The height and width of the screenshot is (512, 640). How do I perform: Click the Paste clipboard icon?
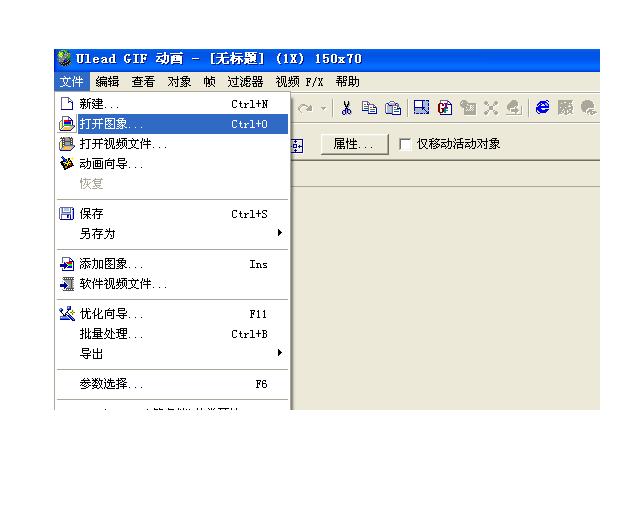393,108
